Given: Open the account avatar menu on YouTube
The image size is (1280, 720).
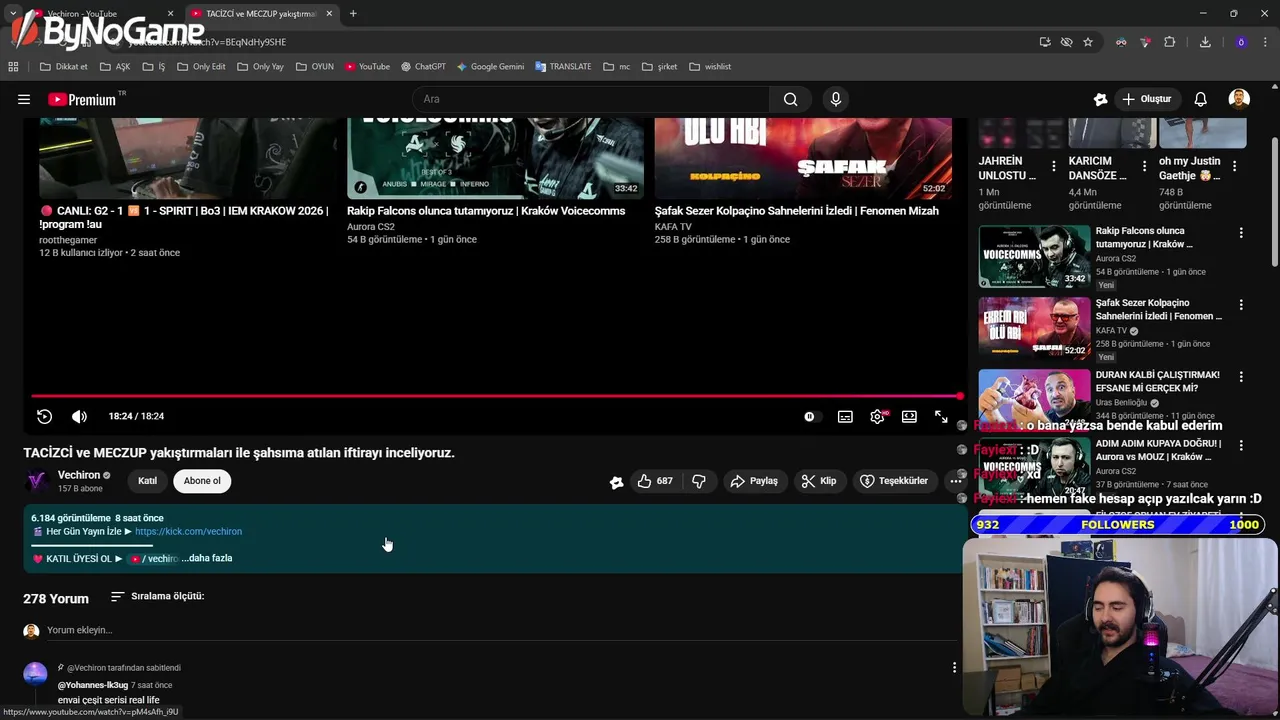Looking at the screenshot, I should point(1239,99).
